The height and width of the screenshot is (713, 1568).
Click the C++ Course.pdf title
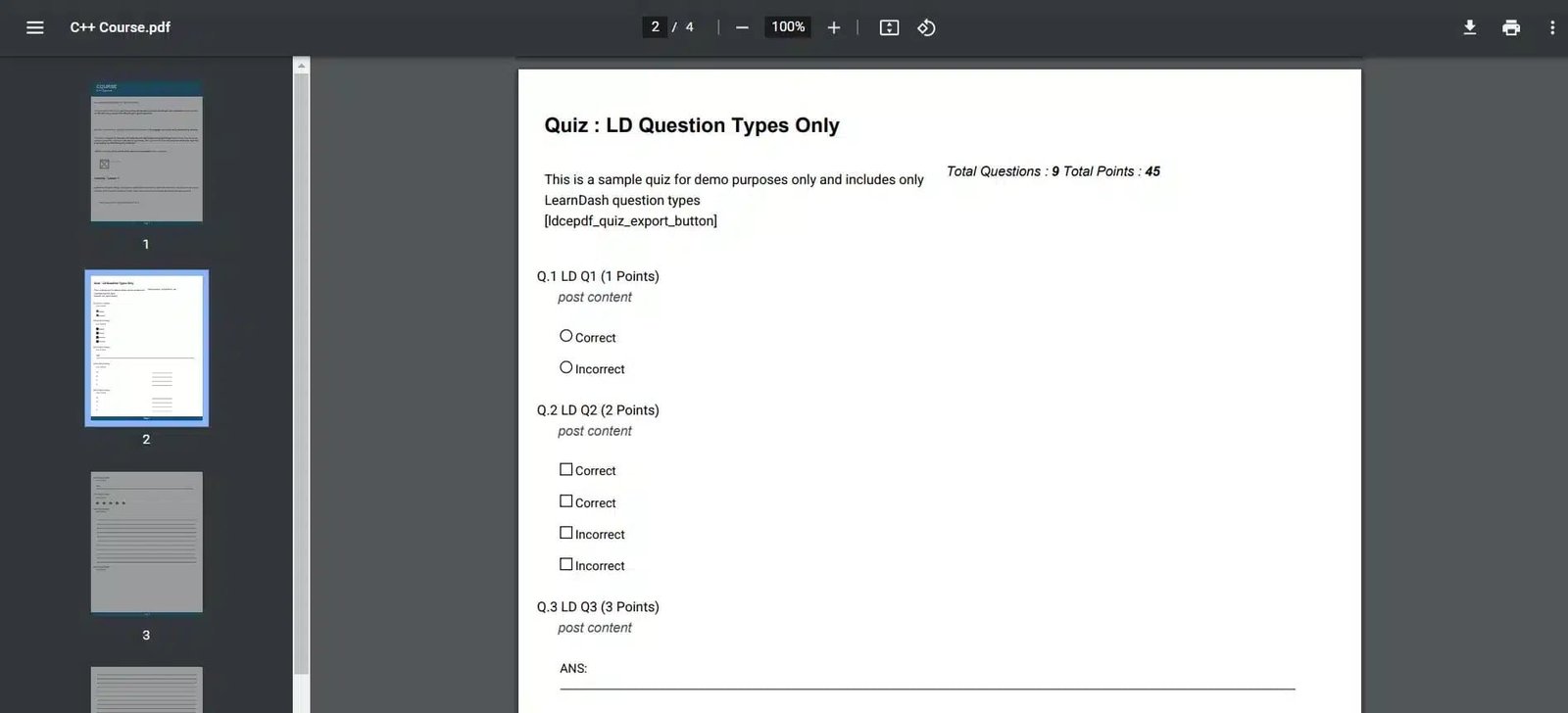click(x=120, y=27)
